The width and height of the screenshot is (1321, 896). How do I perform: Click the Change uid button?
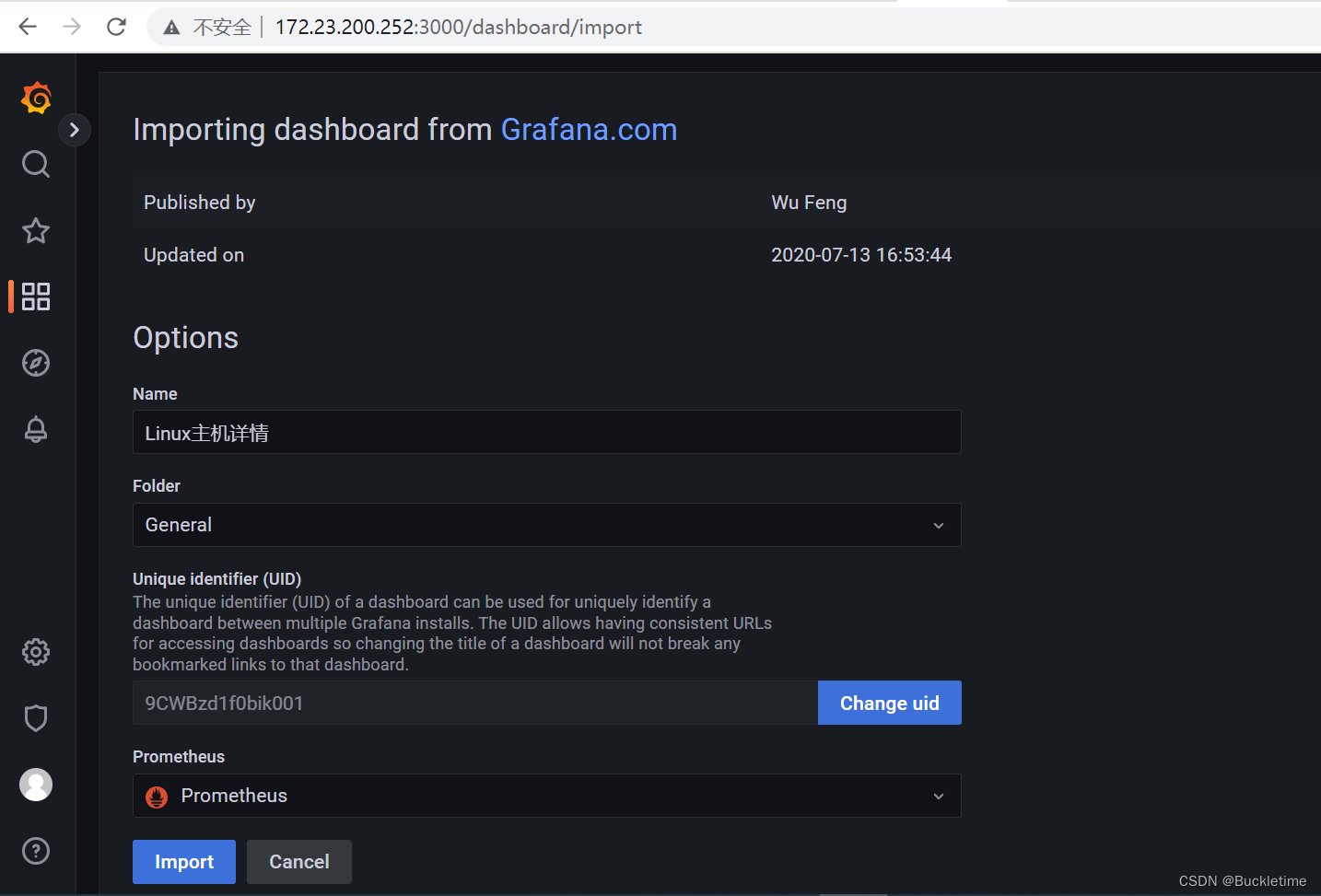[890, 703]
